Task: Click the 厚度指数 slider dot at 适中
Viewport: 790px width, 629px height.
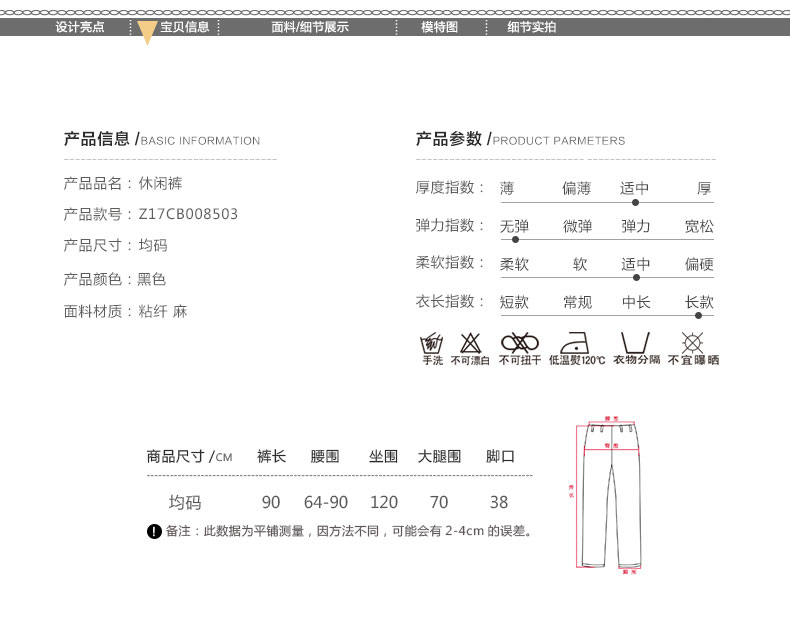Action: click(x=635, y=202)
